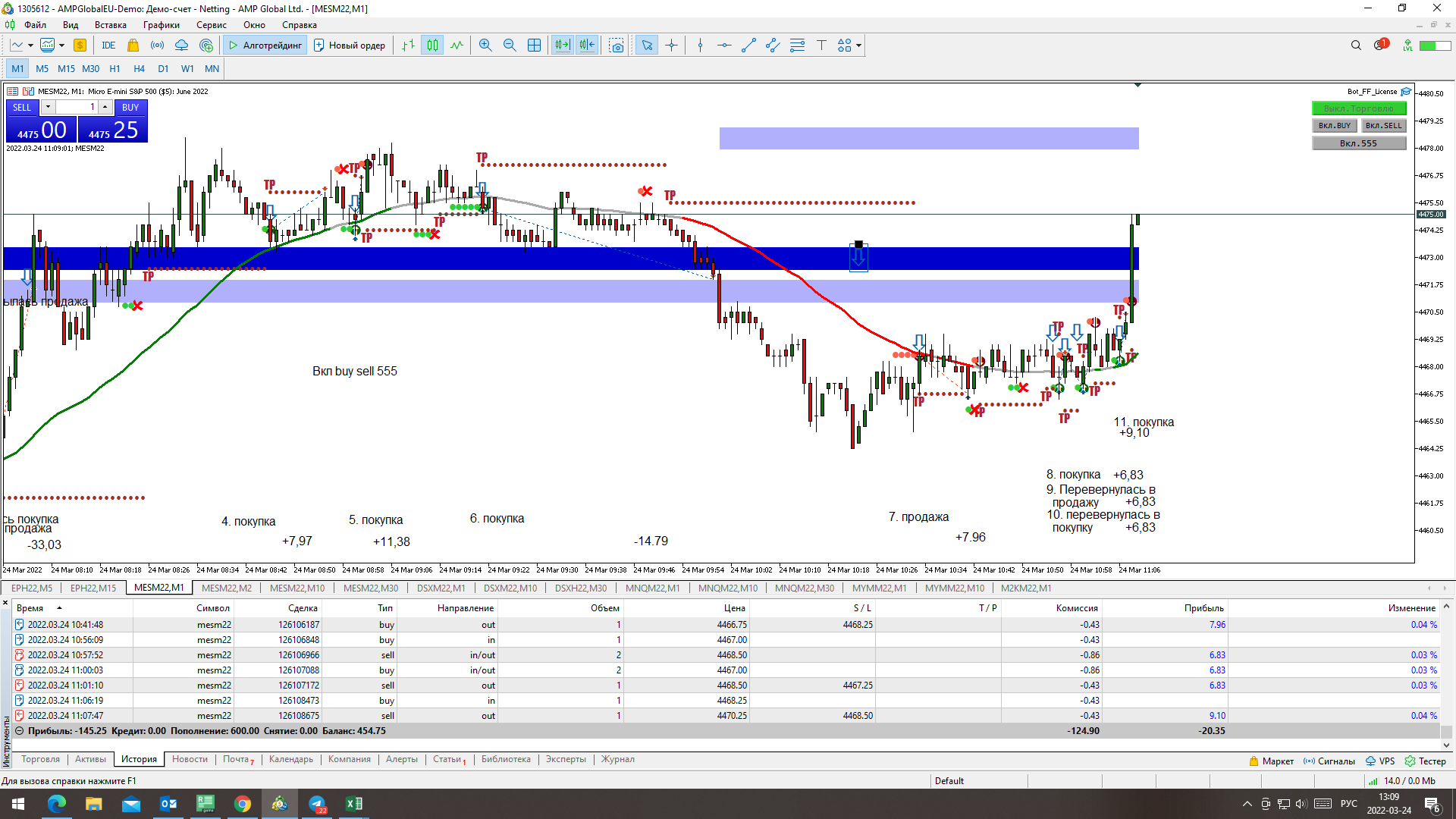Switch chart to candlestick view
Viewport: 1456px width, 819px height.
click(432, 45)
